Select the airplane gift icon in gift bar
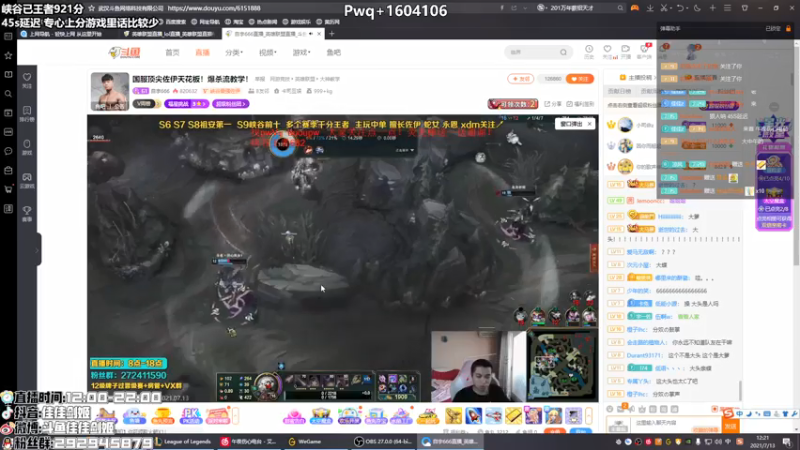 (493, 416)
